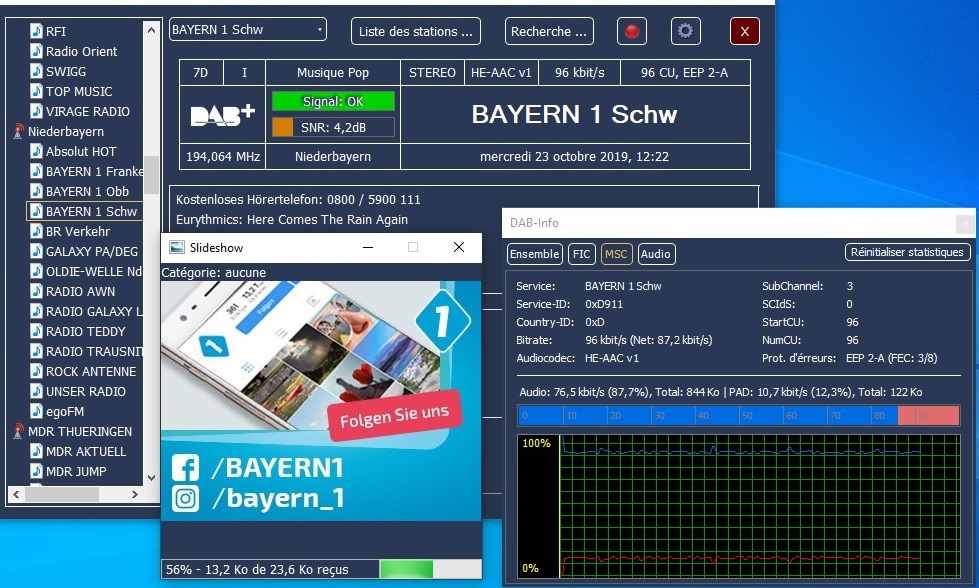
Task: Select MDR JUMP station
Action: [76, 471]
